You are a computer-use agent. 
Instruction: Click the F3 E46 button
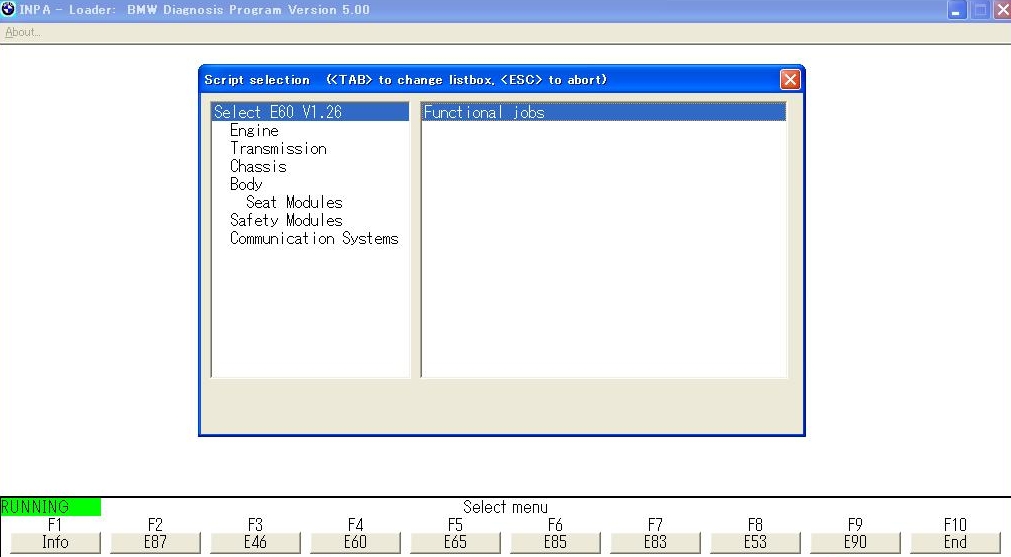[x=255, y=542]
